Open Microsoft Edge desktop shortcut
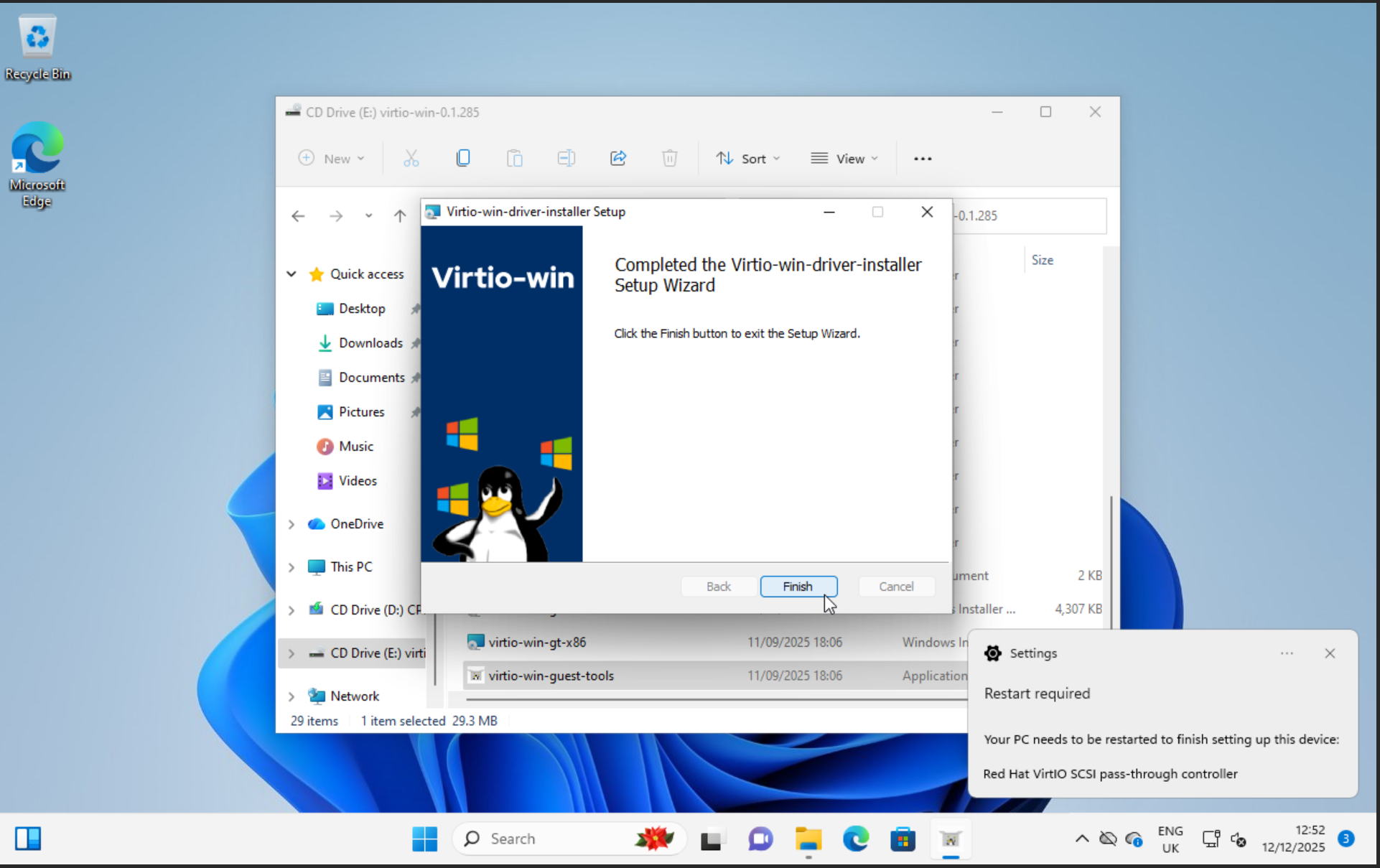This screenshot has height=868, width=1380. 37,166
